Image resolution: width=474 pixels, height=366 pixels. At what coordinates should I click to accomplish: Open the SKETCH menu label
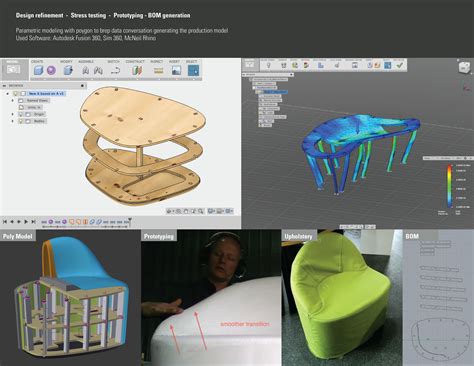point(114,62)
